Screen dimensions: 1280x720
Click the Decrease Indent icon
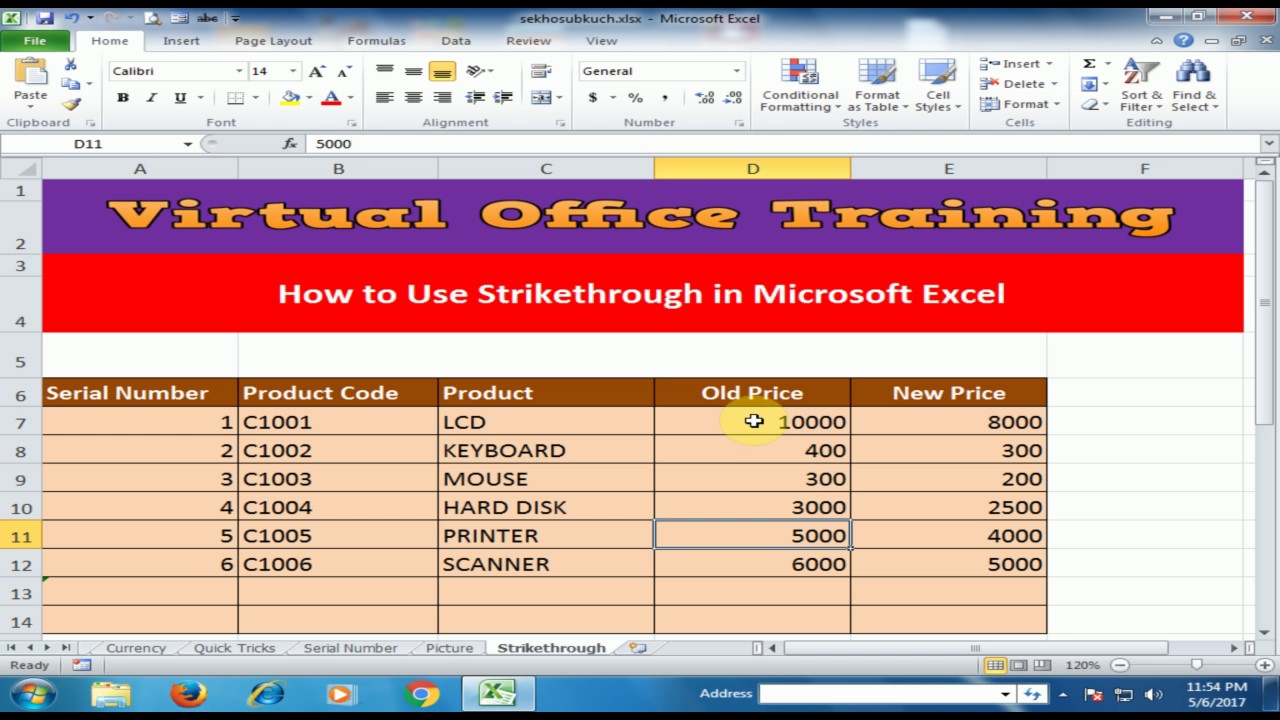[x=476, y=98]
